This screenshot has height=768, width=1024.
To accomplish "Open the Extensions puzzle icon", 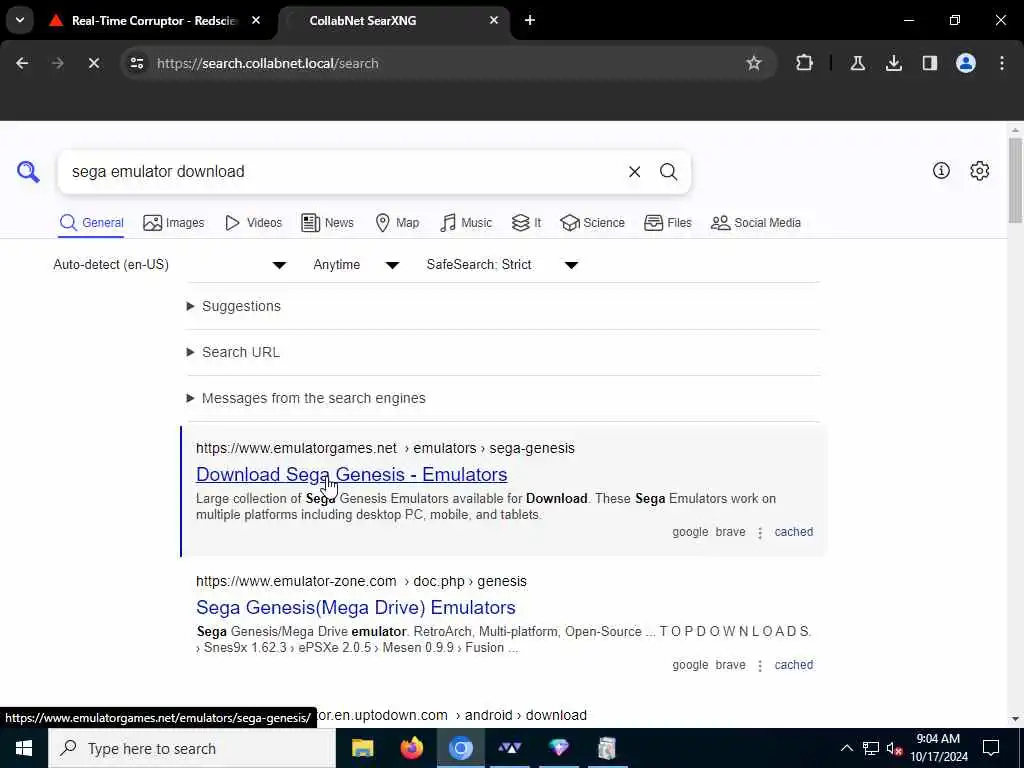I will pyautogui.click(x=805, y=63).
